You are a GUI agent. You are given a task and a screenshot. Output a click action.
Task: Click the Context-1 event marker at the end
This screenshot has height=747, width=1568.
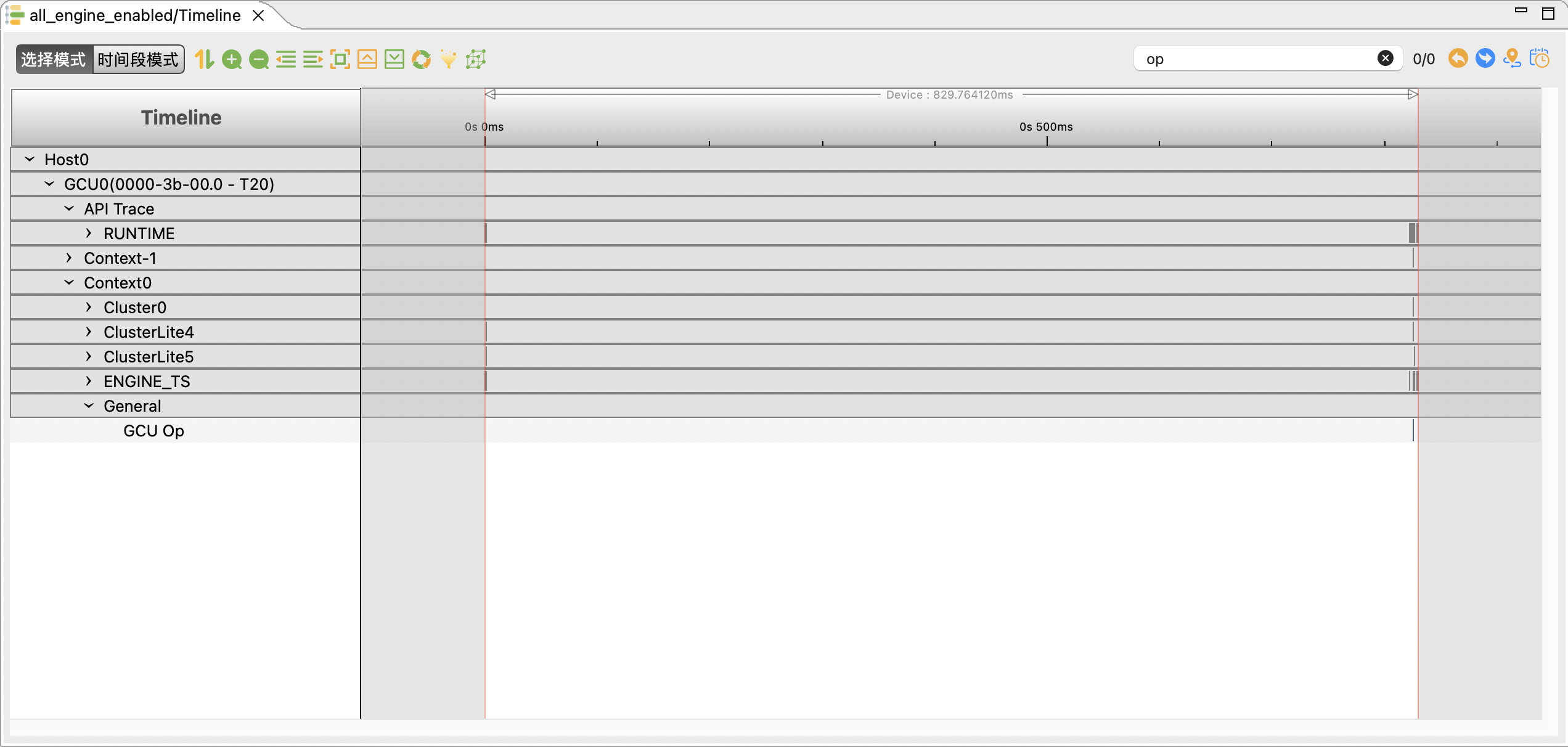(x=1413, y=258)
